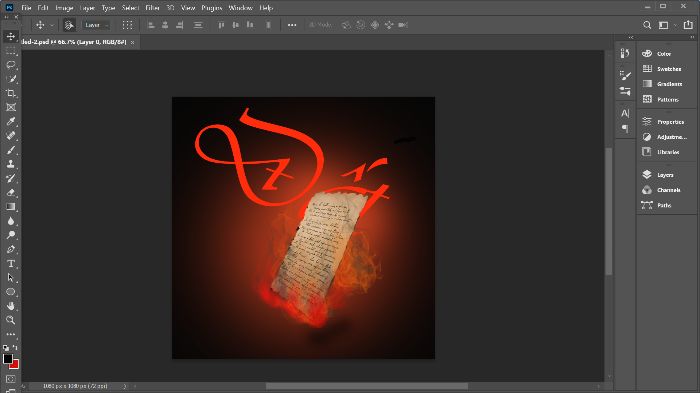Open the Patterns panel
This screenshot has height=393, width=700.
tap(667, 99)
